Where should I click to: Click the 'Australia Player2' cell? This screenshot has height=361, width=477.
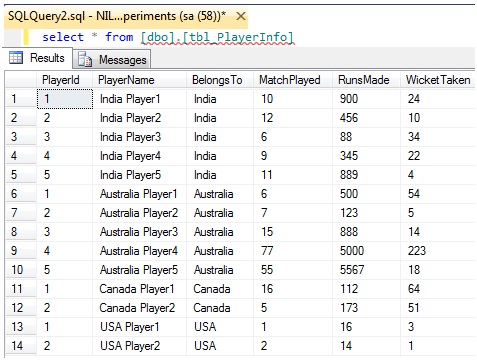[x=139, y=213]
